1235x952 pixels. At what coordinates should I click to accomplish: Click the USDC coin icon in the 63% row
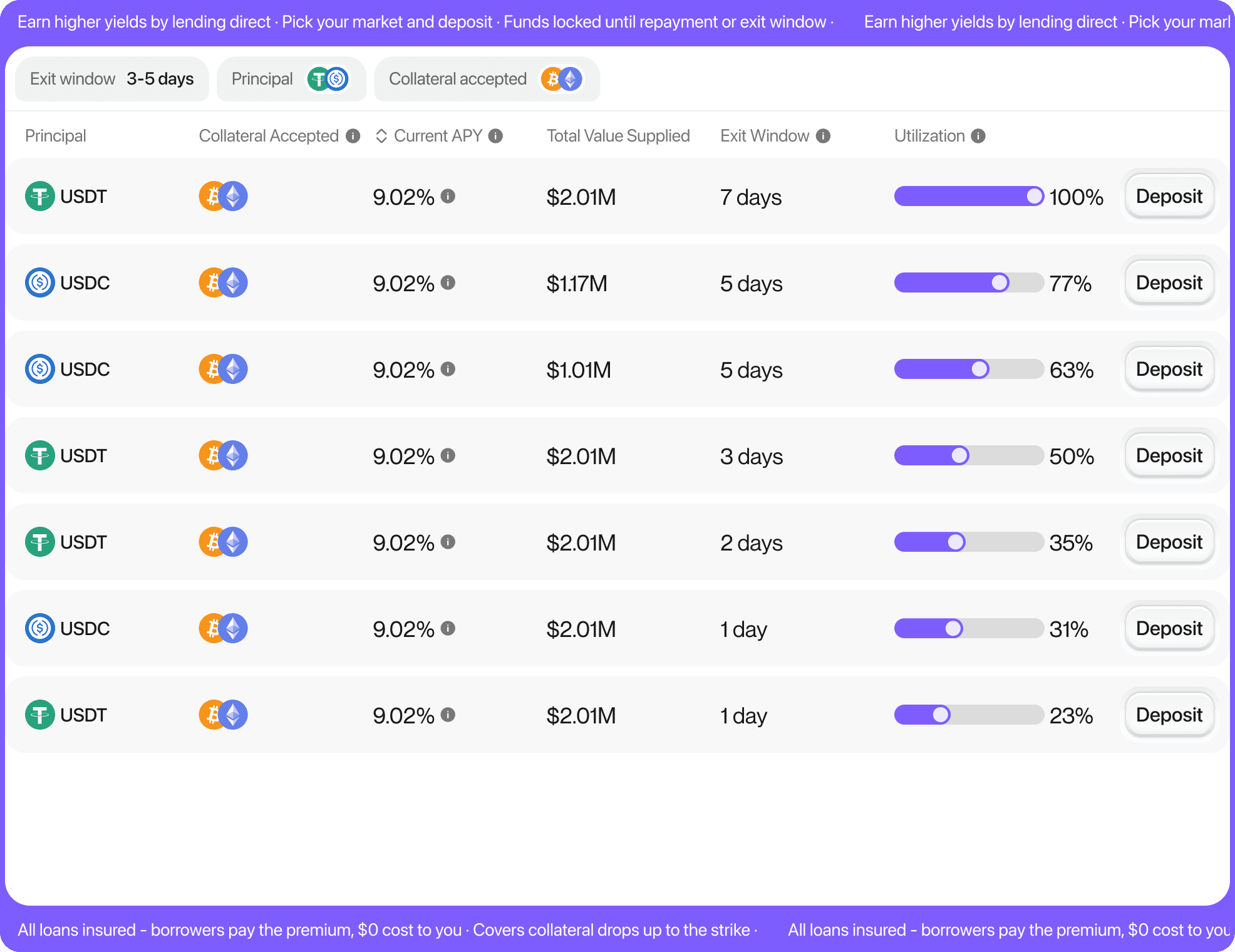click(x=40, y=369)
